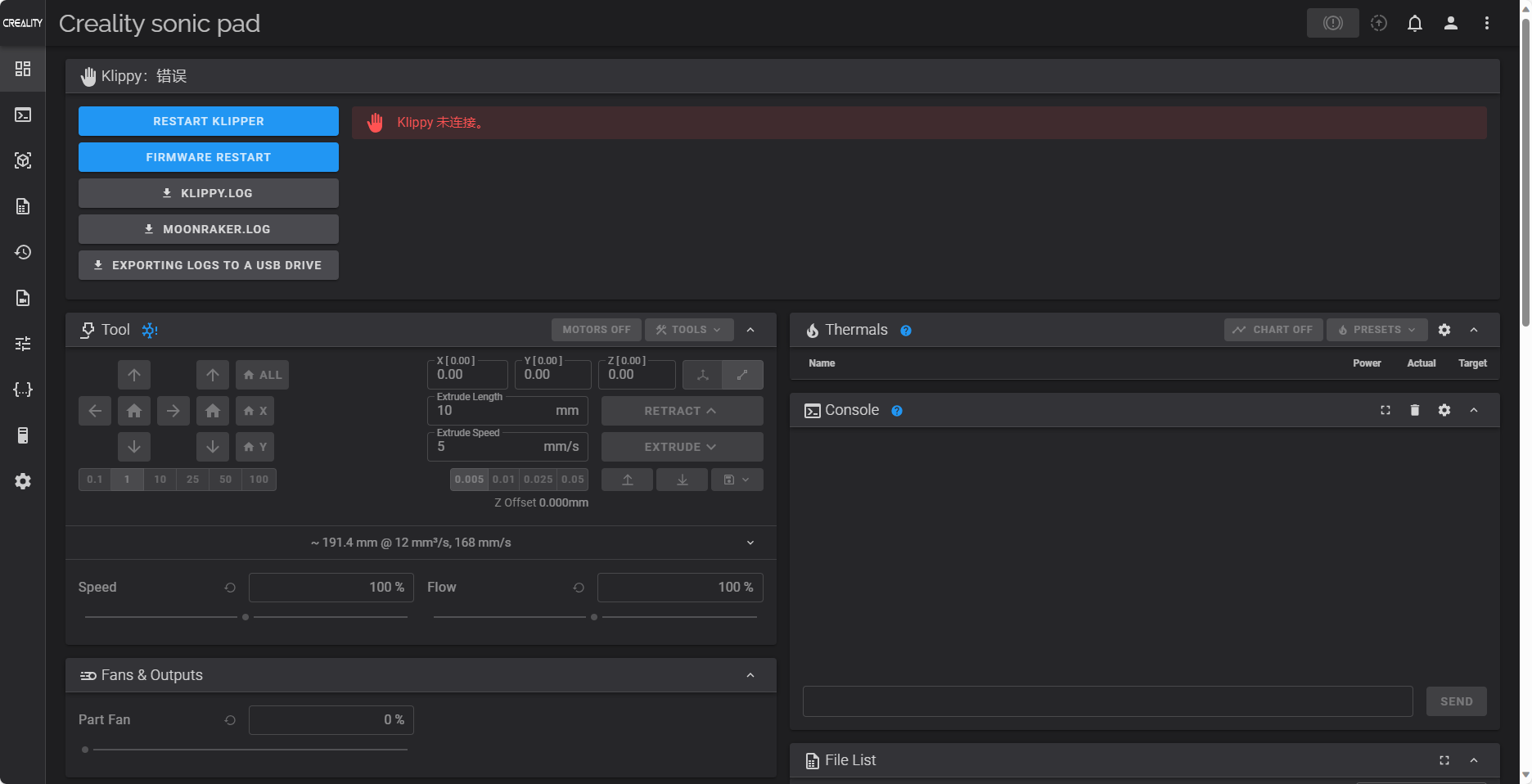Open the Z offset save dropdown

click(737, 480)
